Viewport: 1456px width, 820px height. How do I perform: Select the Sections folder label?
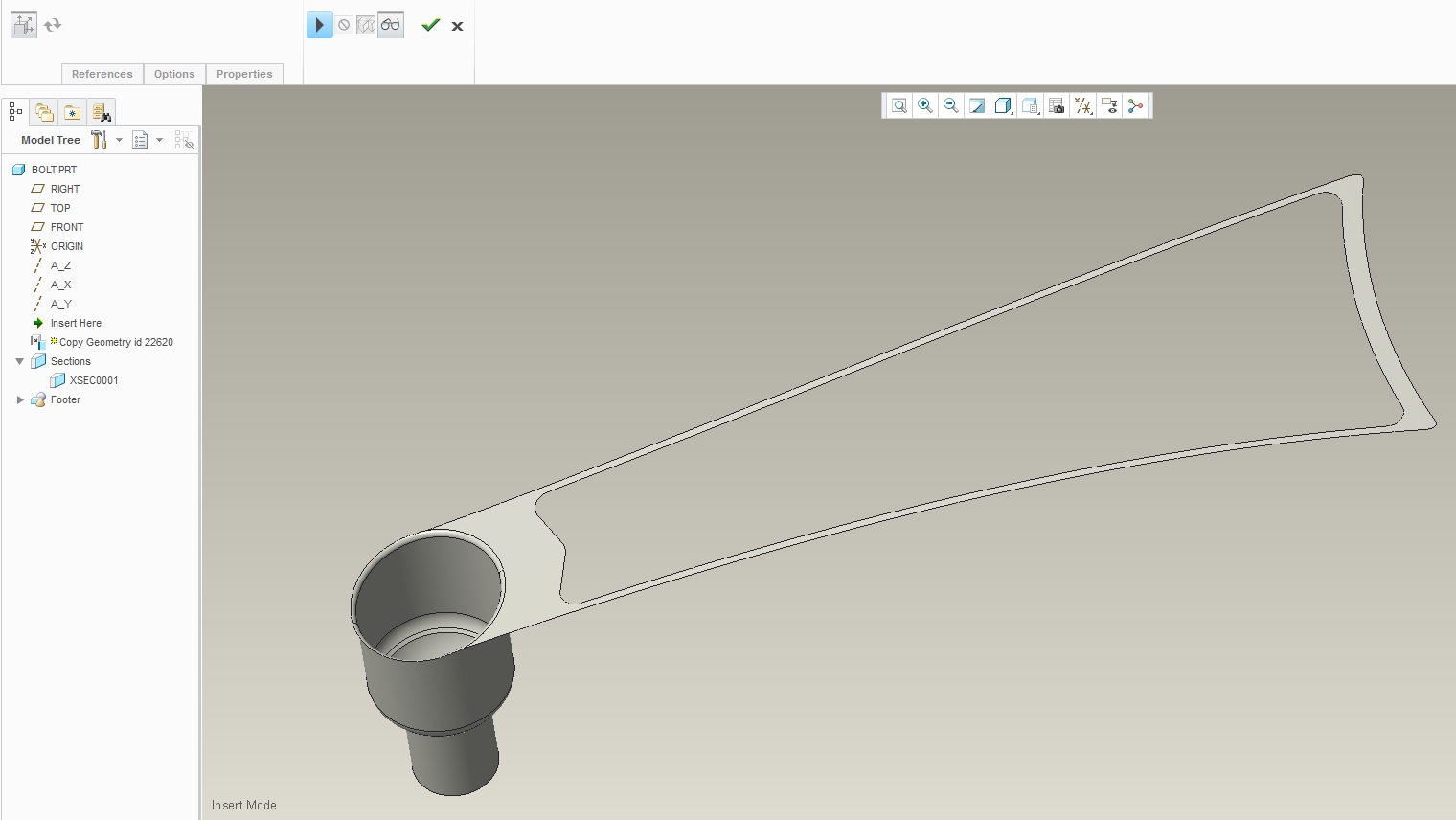pyautogui.click(x=71, y=361)
